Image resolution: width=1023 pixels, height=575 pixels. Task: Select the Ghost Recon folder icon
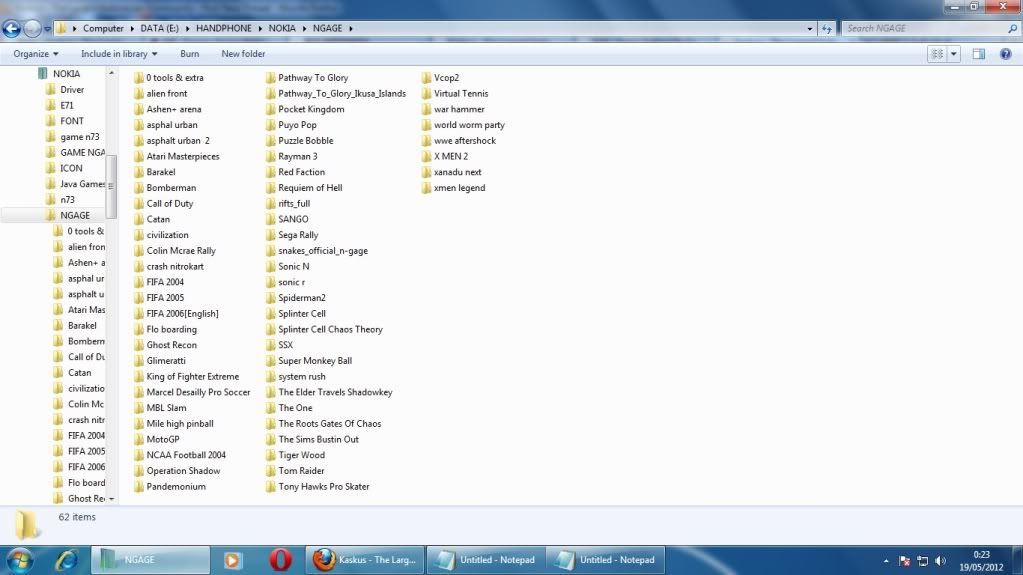click(138, 345)
